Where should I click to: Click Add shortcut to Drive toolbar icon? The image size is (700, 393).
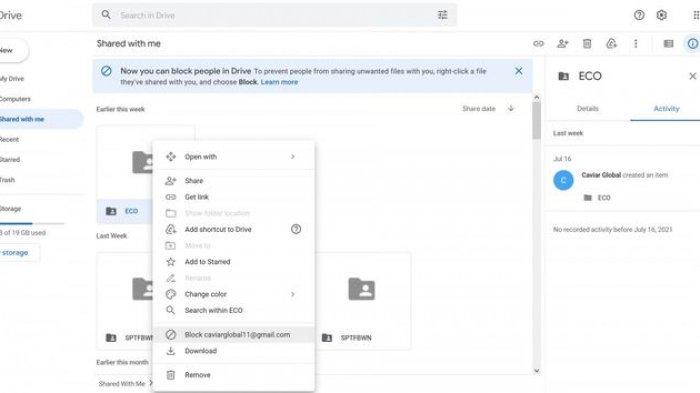pyautogui.click(x=611, y=43)
